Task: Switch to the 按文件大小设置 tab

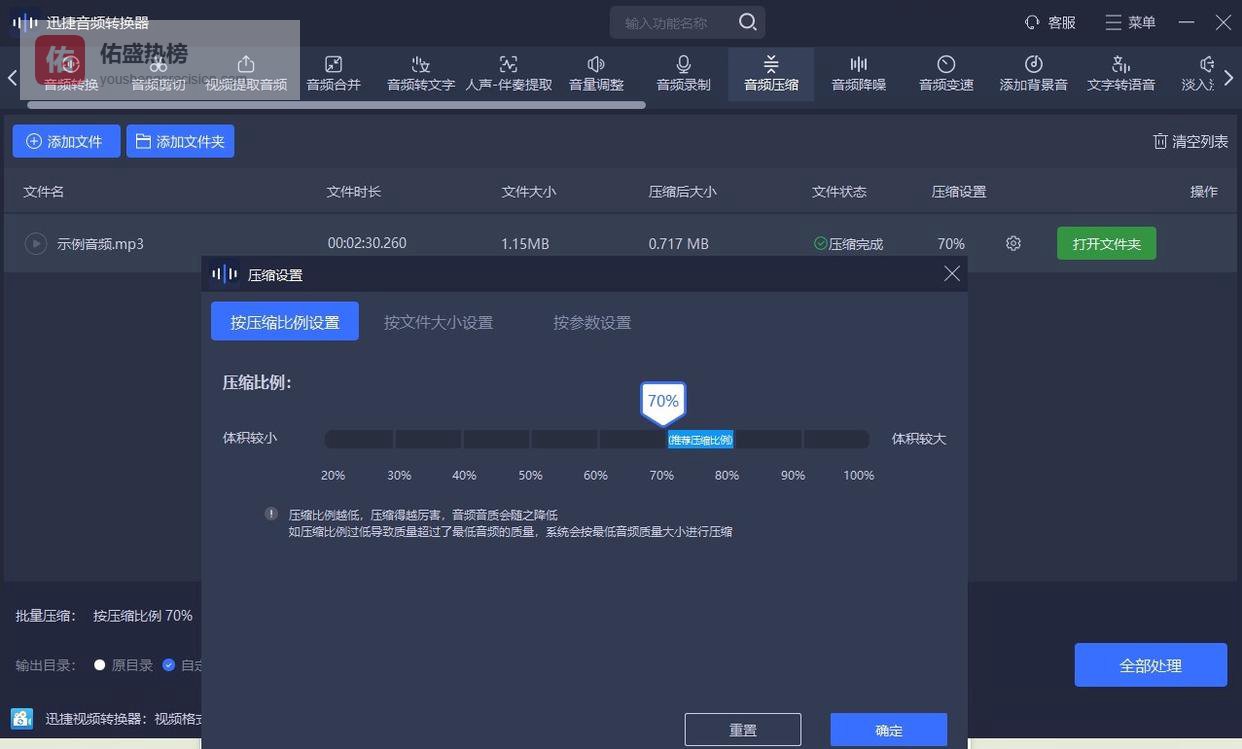Action: [x=438, y=322]
